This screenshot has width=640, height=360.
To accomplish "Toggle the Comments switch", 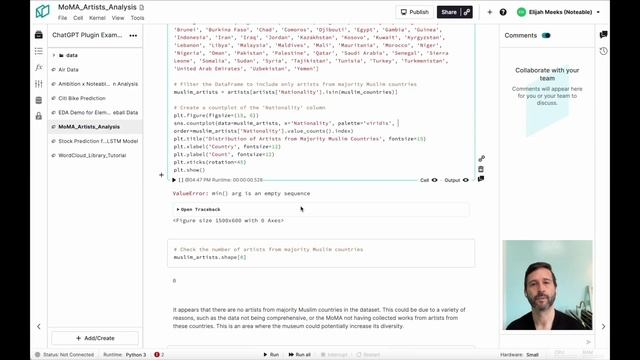I will pos(546,36).
